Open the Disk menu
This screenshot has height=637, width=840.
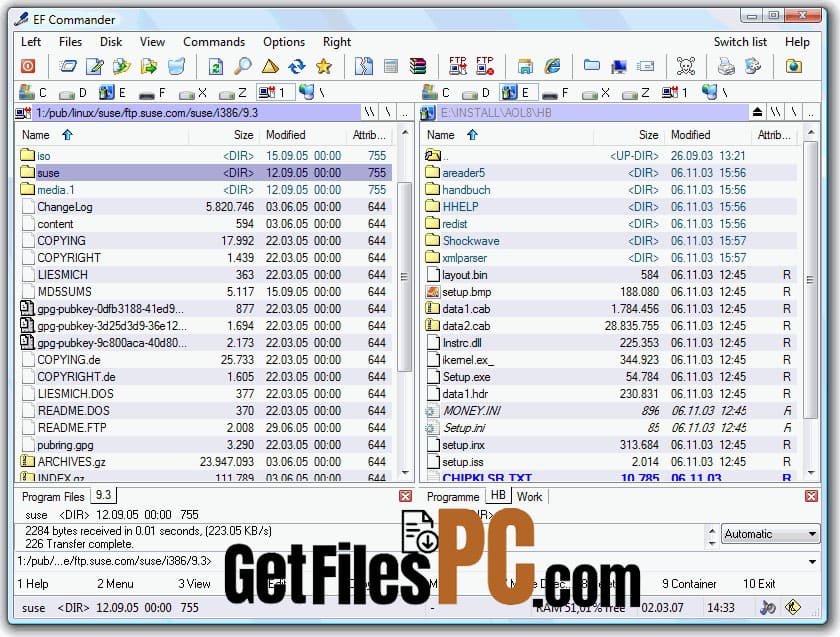(x=111, y=42)
